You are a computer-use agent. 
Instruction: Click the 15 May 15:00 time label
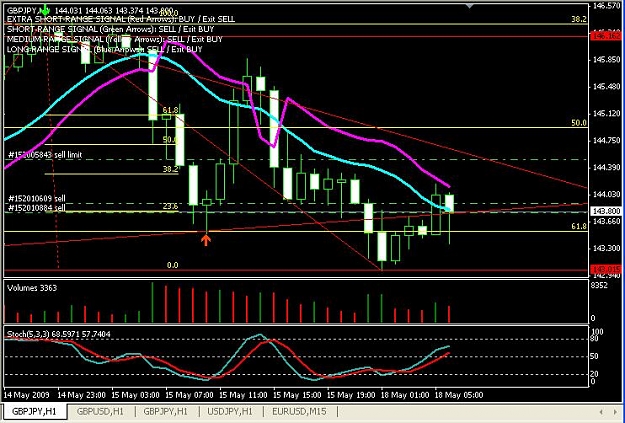[x=297, y=395]
